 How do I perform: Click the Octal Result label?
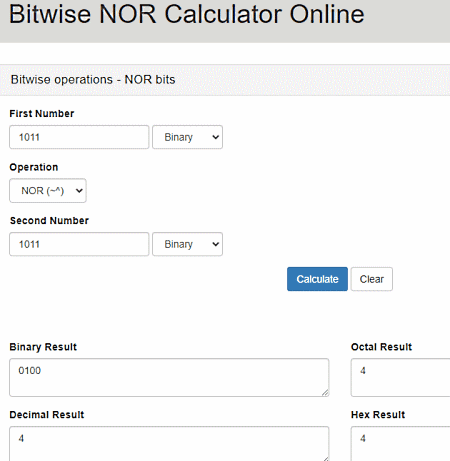point(382,347)
